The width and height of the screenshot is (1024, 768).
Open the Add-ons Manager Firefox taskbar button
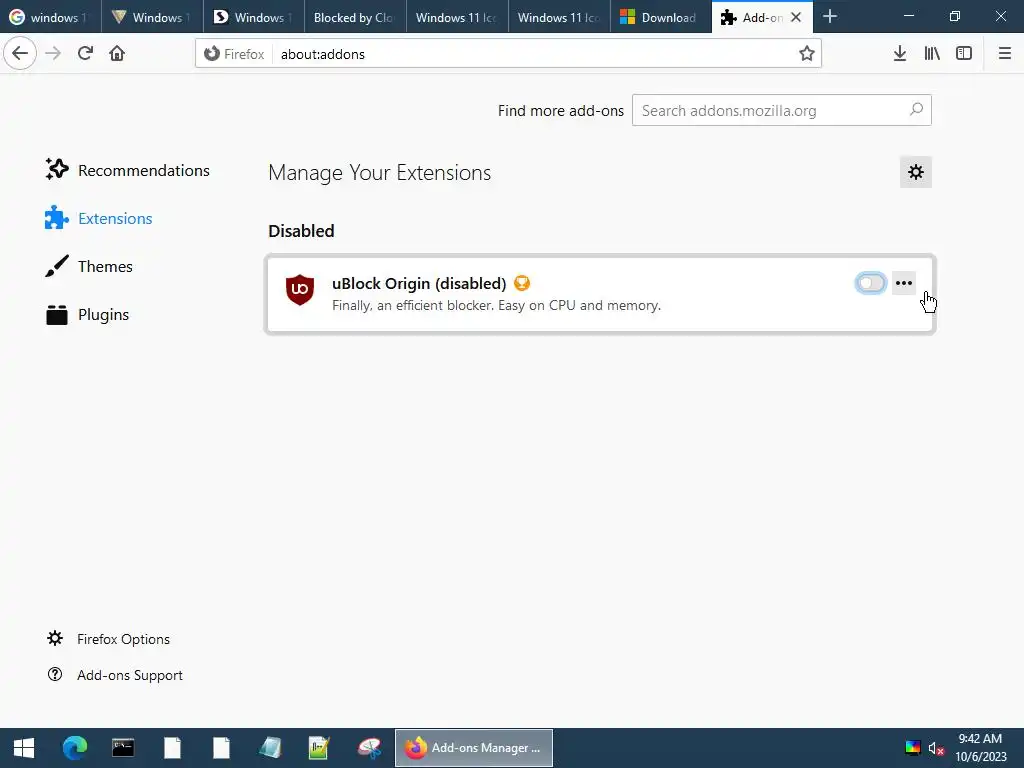(474, 748)
